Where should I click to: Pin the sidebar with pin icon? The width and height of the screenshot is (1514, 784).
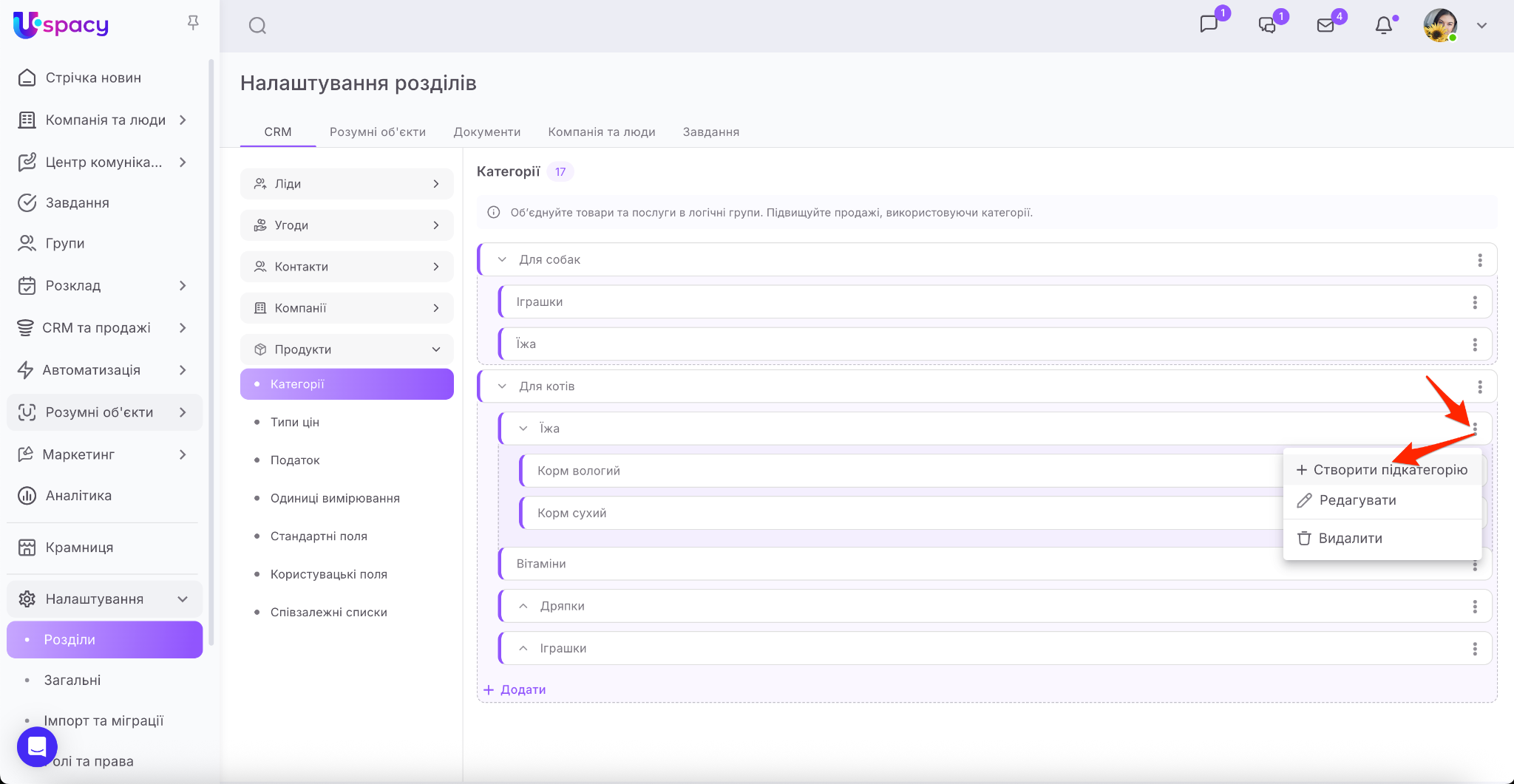pyautogui.click(x=193, y=23)
